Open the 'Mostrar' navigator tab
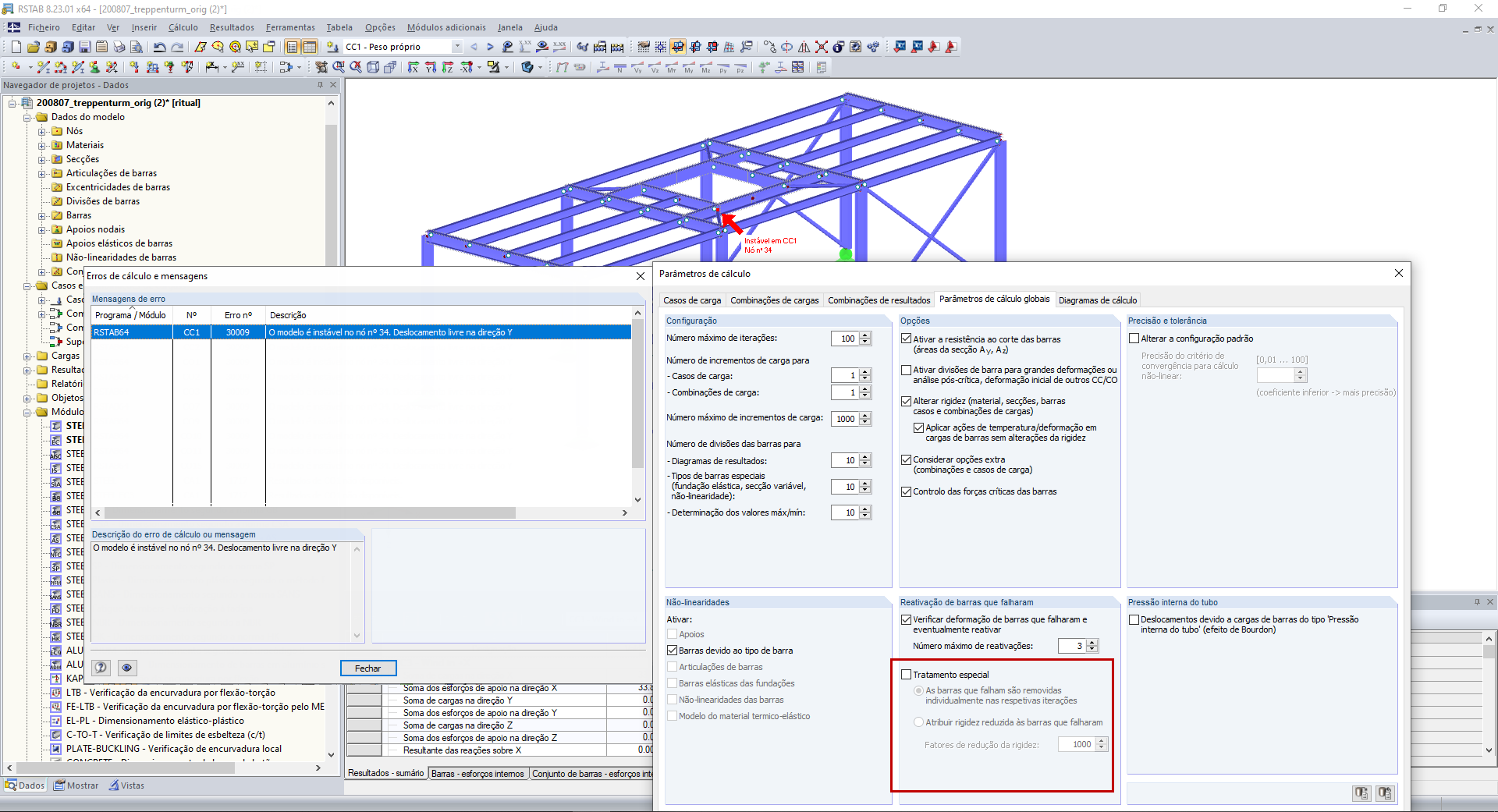1498x812 pixels. 76,785
